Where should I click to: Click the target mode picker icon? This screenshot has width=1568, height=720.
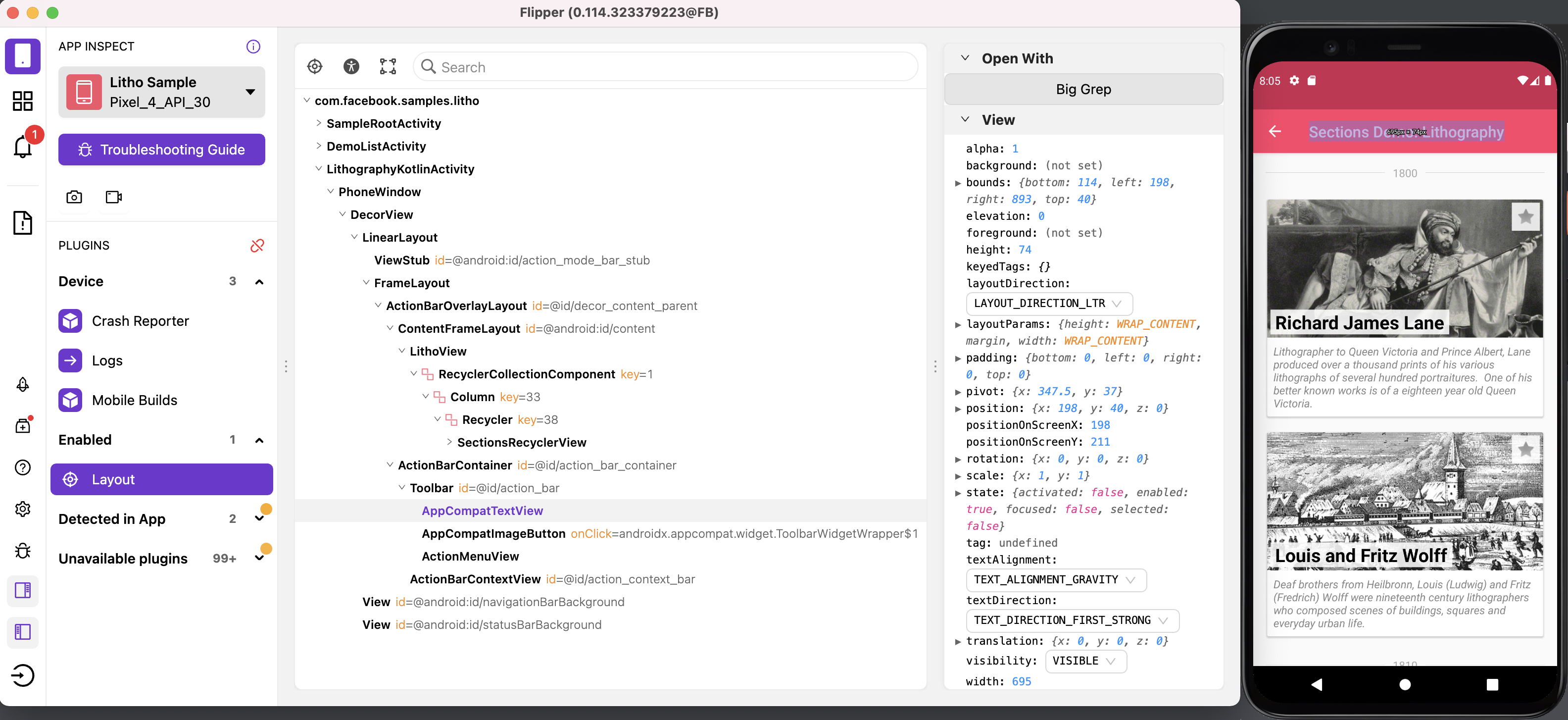315,66
